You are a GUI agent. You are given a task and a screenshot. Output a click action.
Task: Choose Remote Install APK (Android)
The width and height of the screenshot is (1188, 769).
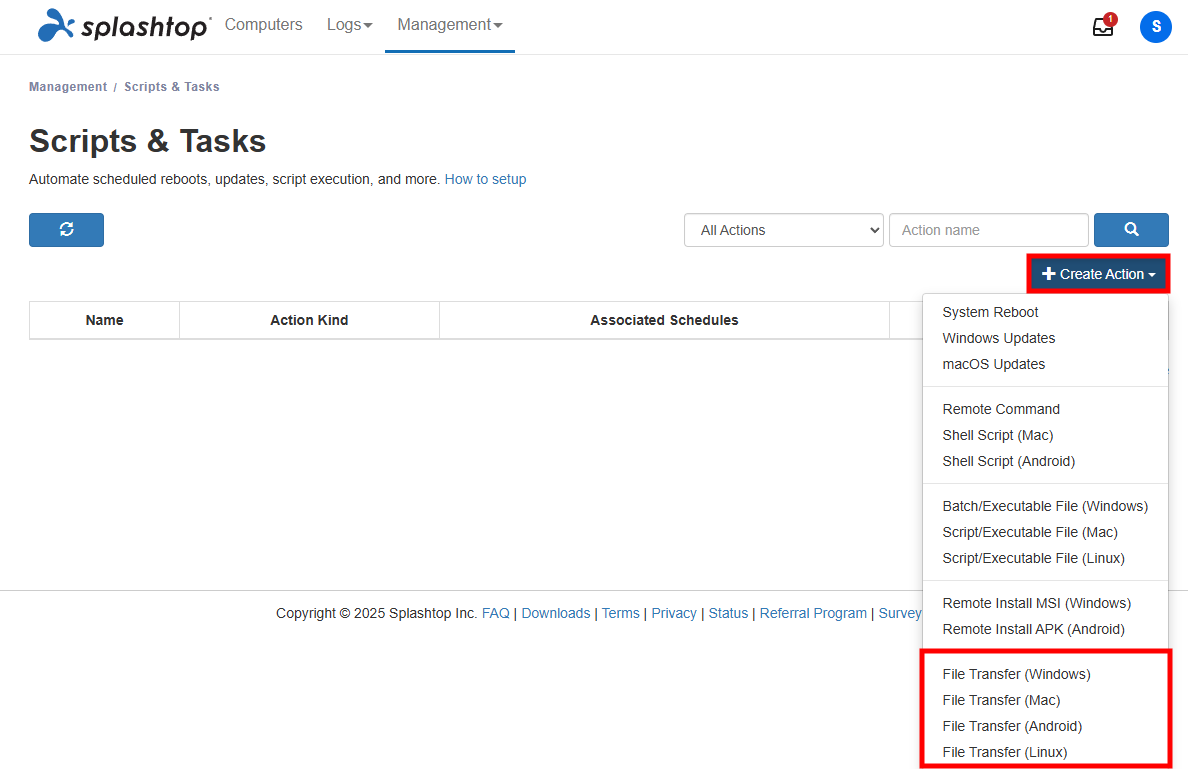1033,629
